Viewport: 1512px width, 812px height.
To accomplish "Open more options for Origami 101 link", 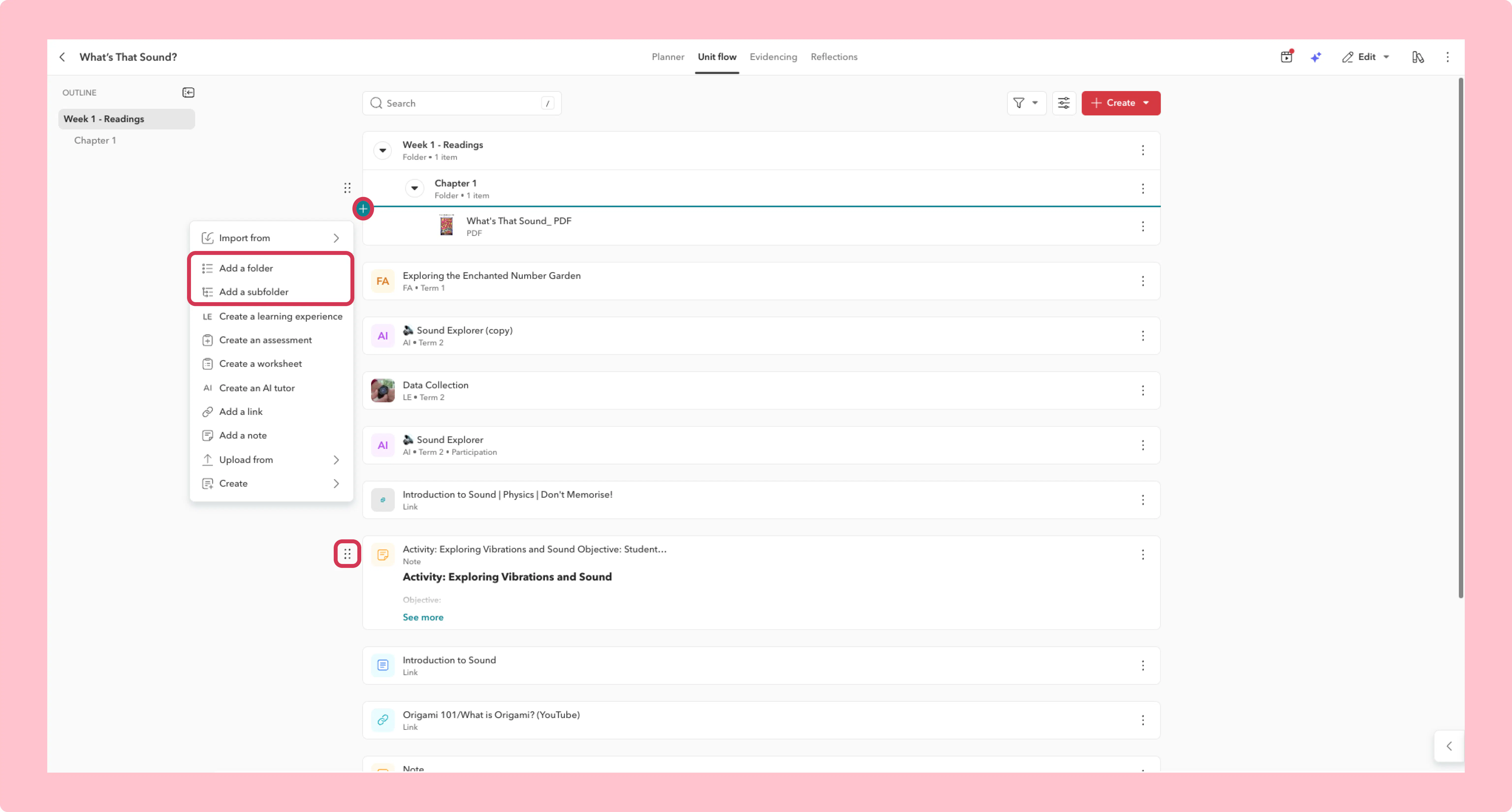I will pos(1143,720).
